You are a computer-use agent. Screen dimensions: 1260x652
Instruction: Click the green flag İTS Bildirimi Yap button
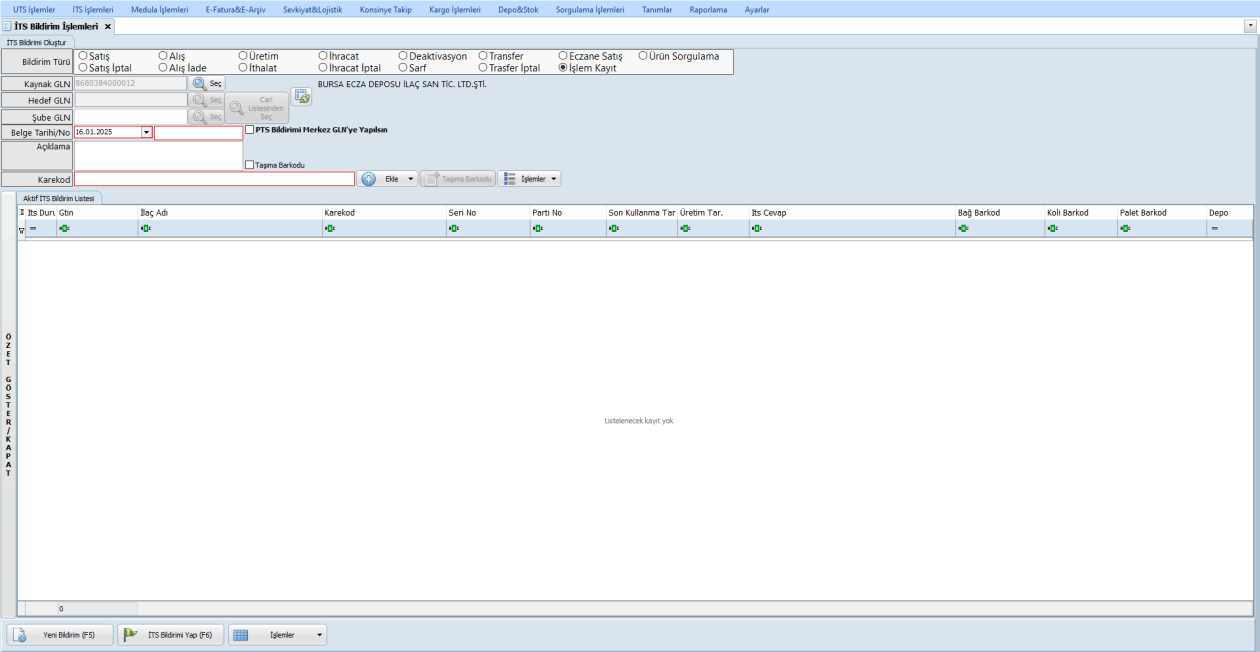point(131,635)
